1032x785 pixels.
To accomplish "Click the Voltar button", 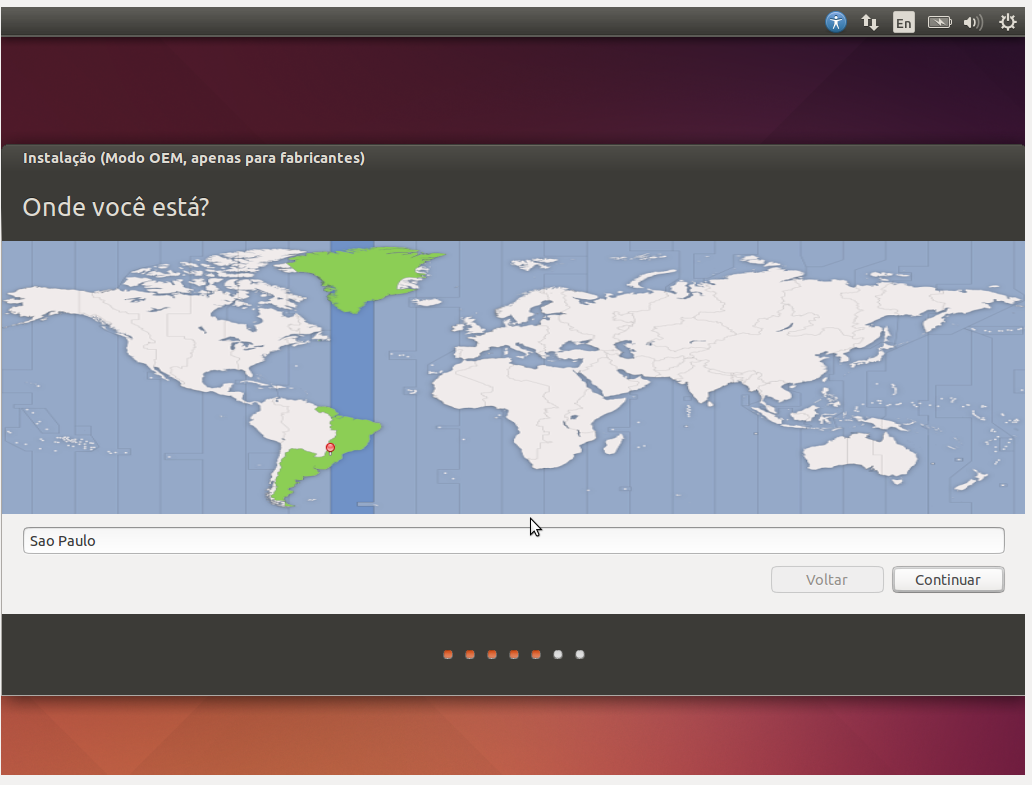I will [x=827, y=580].
